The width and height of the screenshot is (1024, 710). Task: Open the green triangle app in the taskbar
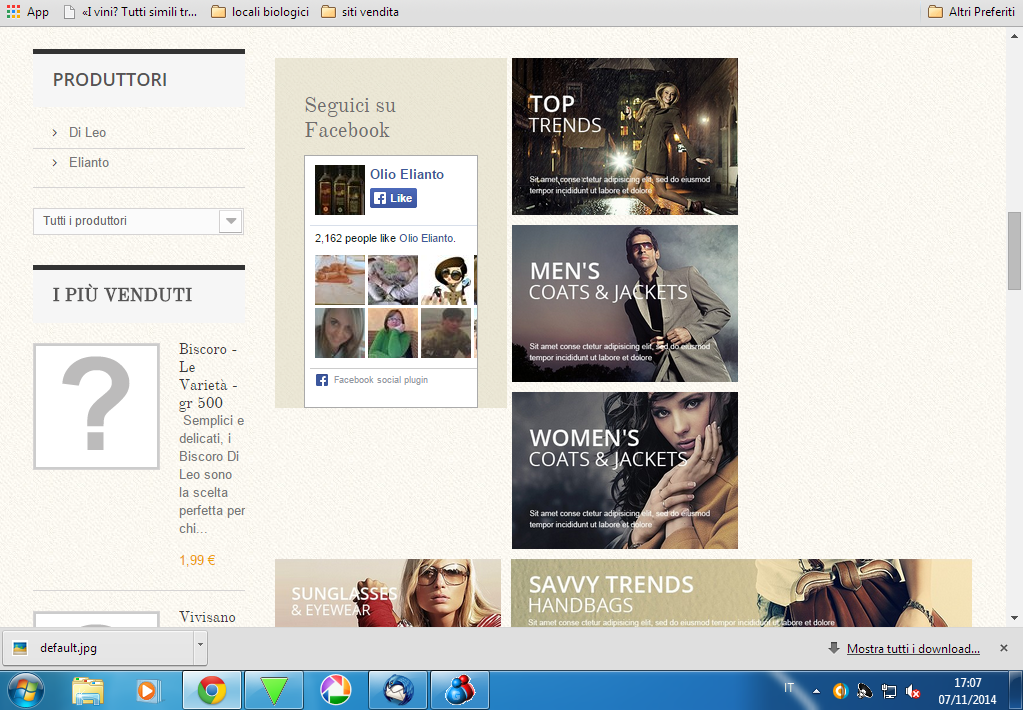[274, 690]
